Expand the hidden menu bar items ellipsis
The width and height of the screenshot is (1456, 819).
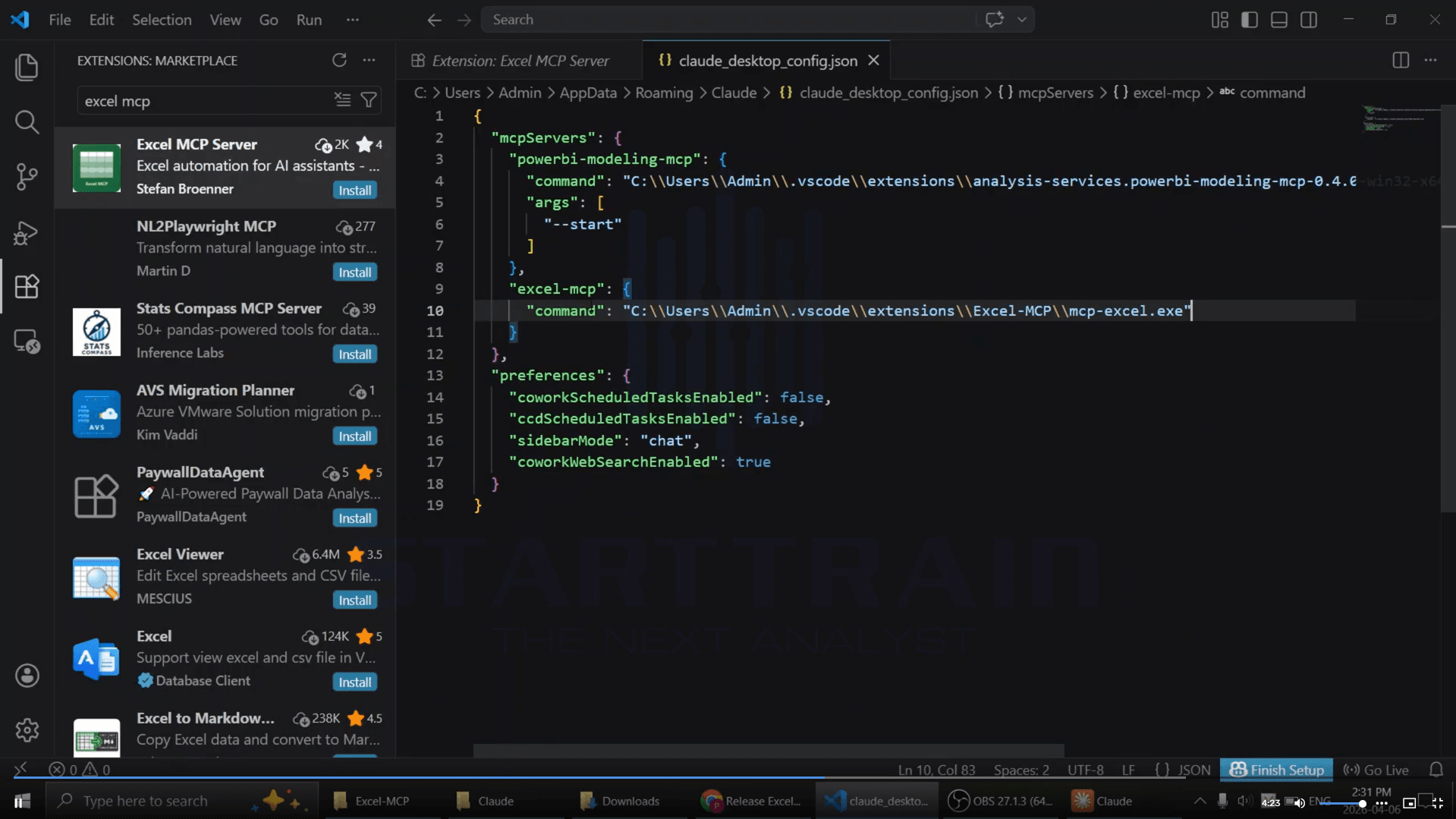tap(353, 20)
